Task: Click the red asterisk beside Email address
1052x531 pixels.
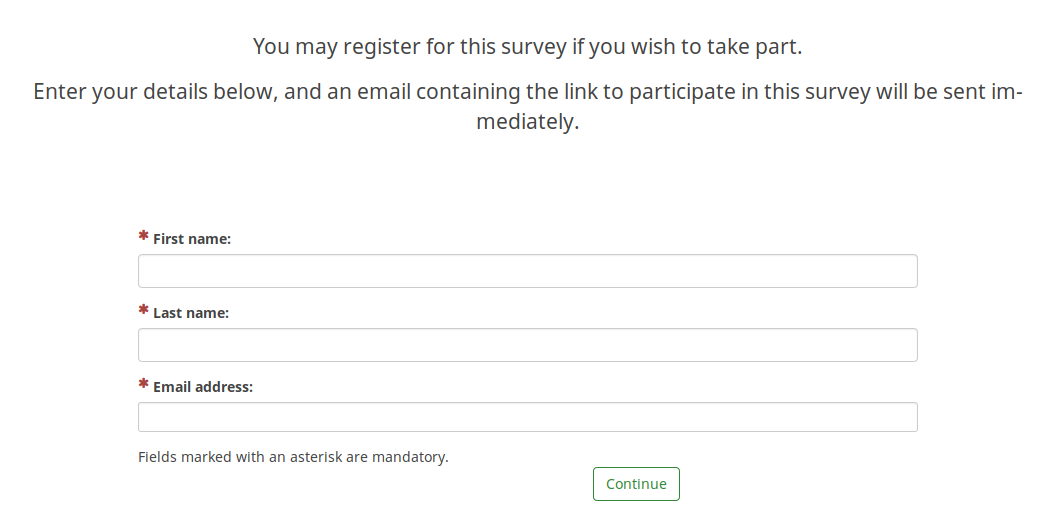Action: point(144,385)
